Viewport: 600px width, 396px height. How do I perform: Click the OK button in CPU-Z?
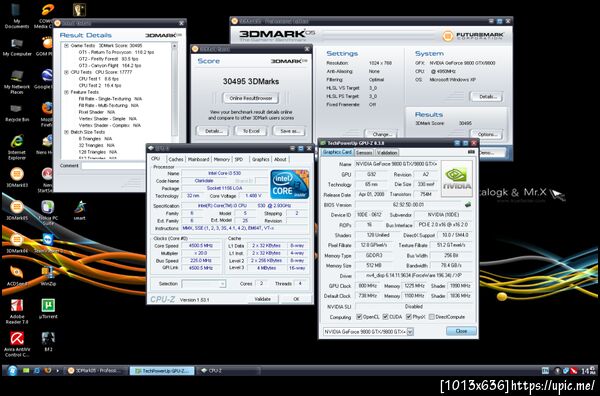[x=296, y=299]
